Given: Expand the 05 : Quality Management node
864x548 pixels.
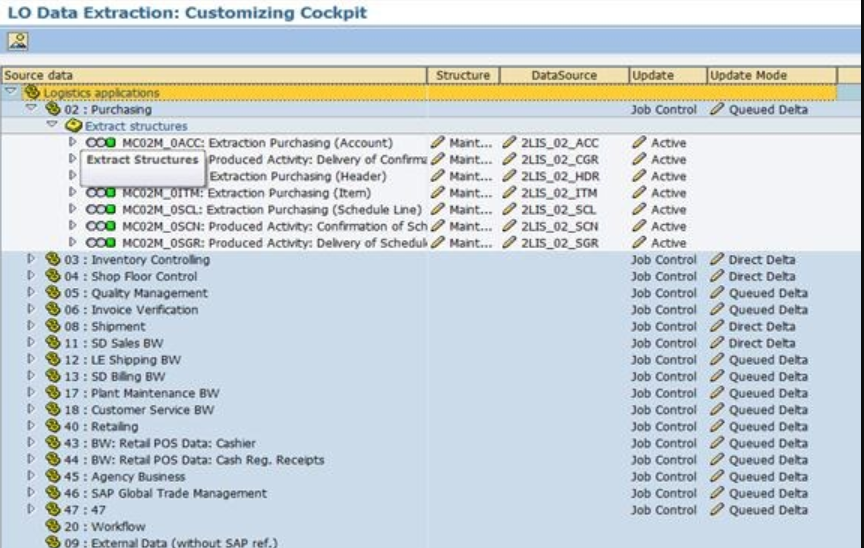Looking at the screenshot, I should pos(31,292).
